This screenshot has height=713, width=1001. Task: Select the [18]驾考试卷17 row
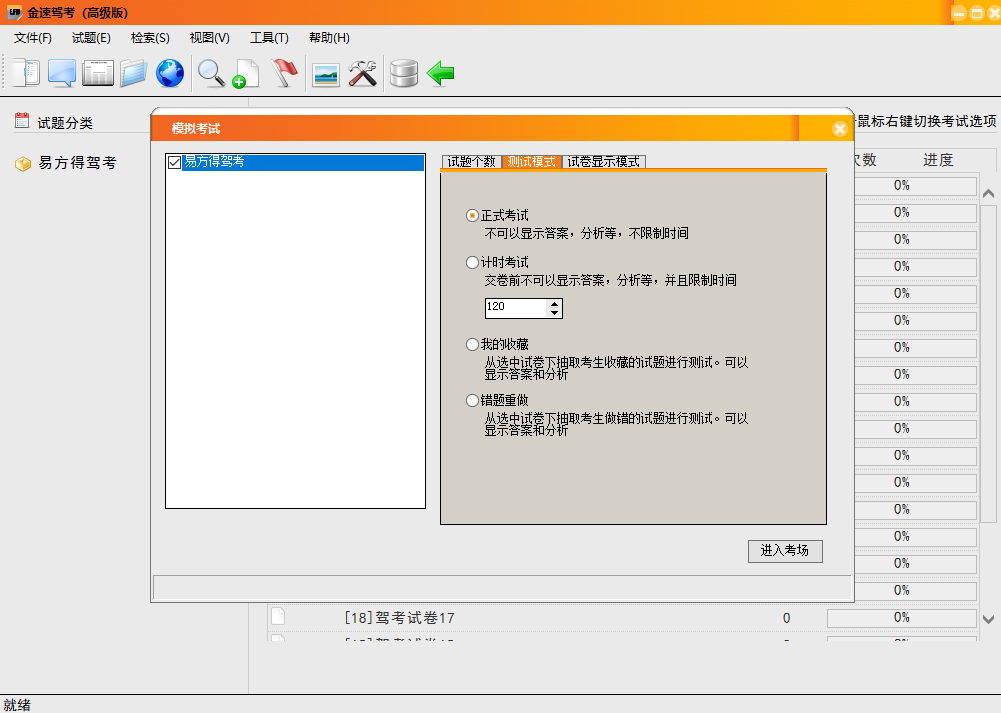point(622,617)
